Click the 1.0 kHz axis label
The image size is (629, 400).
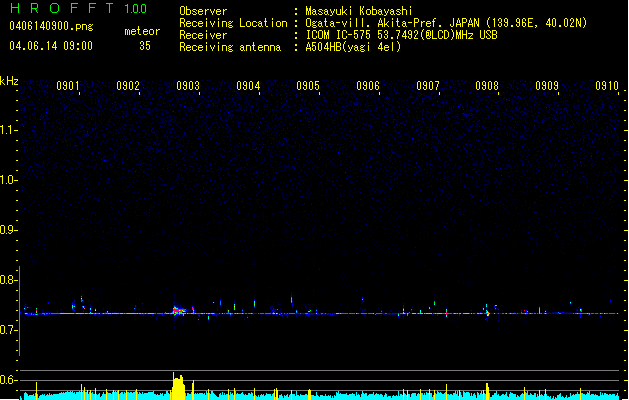[8, 180]
